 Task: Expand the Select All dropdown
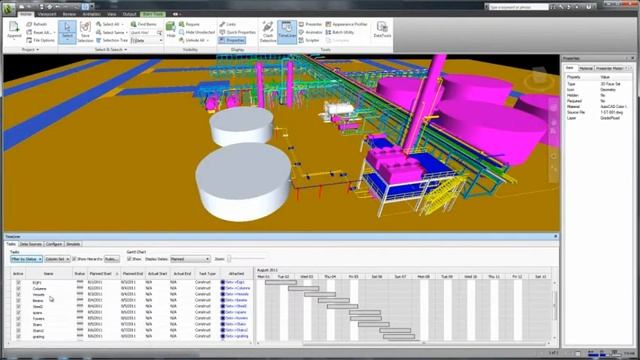click(x=123, y=24)
